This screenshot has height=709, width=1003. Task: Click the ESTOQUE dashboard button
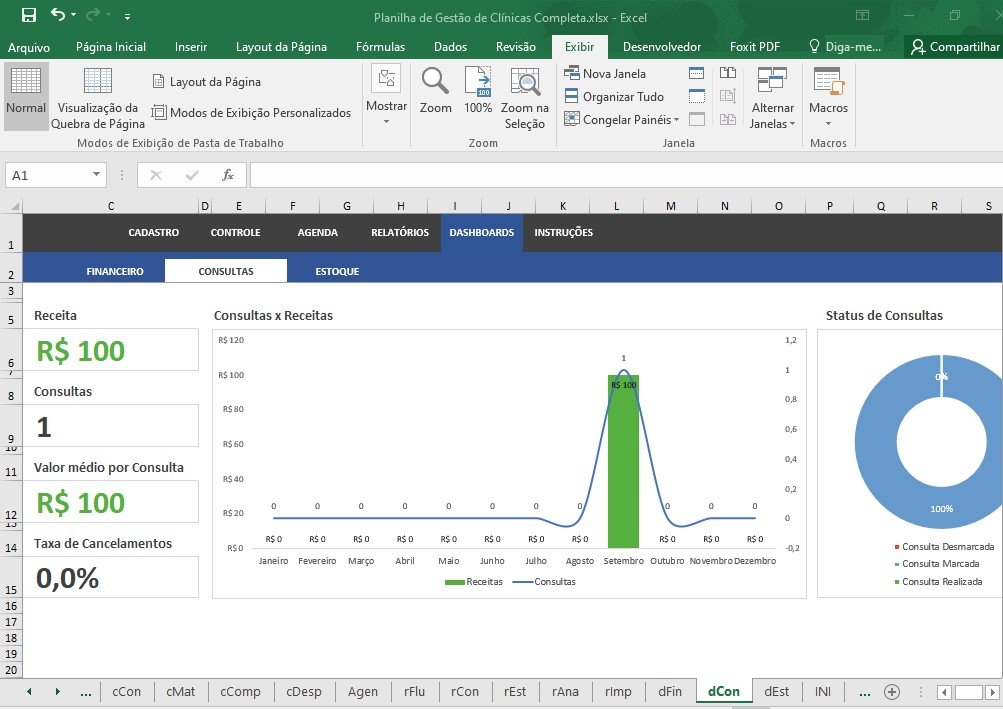point(337,271)
